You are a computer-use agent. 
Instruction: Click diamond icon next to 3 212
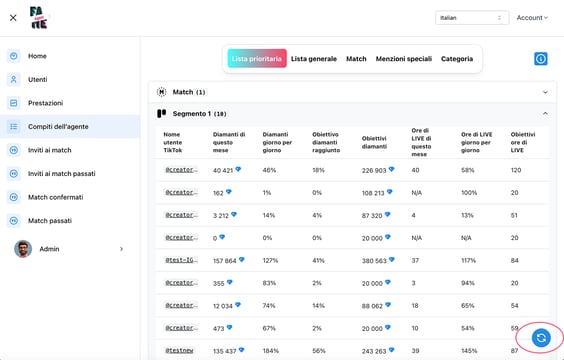coord(234,214)
